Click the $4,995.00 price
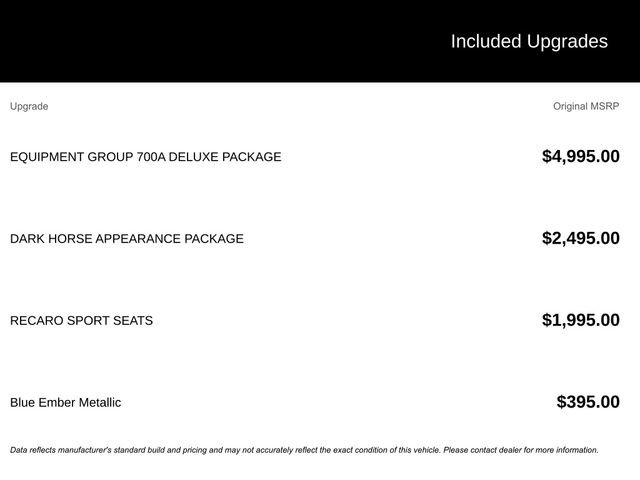 pyautogui.click(x=580, y=156)
